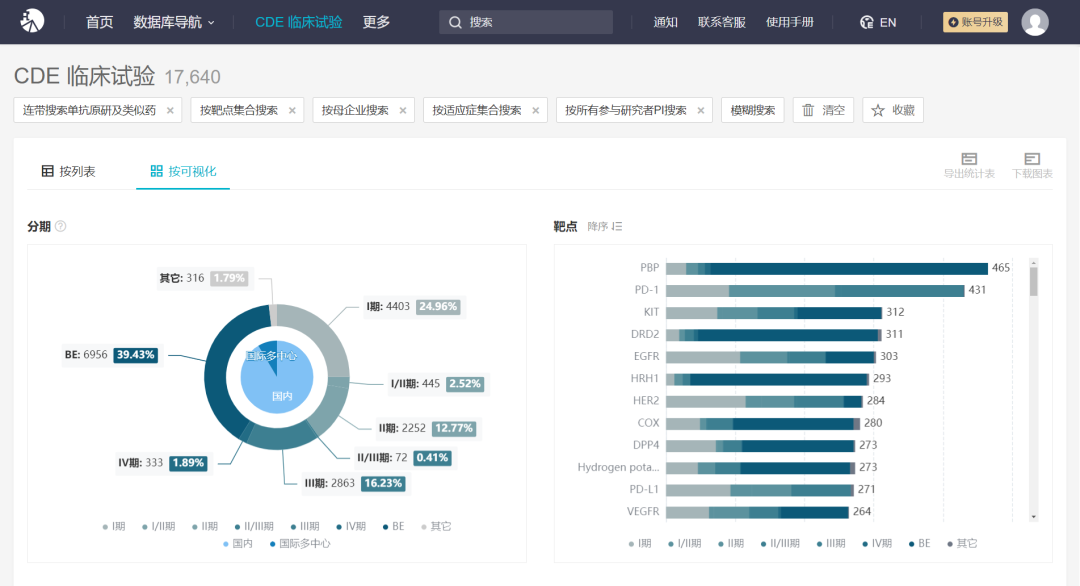Click the 24.96% I期 percentage label
The image size is (1080, 586).
point(438,306)
